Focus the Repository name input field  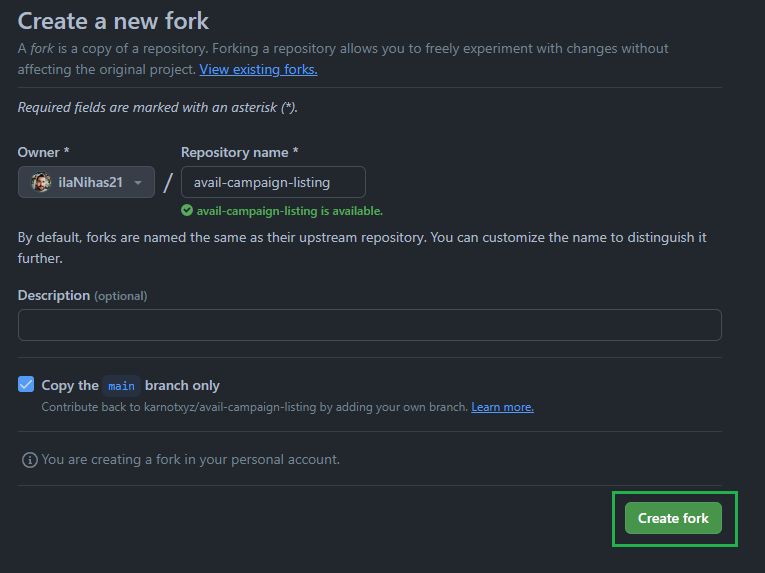pyautogui.click(x=273, y=182)
